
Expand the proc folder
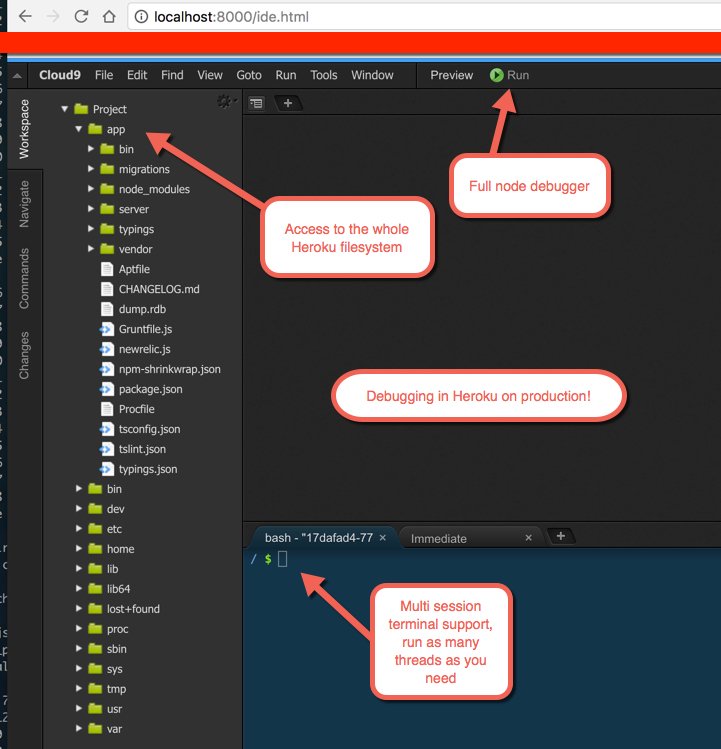click(79, 629)
